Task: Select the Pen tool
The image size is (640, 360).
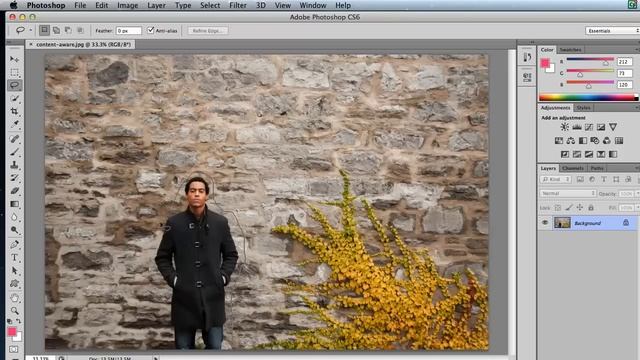Action: [x=14, y=244]
